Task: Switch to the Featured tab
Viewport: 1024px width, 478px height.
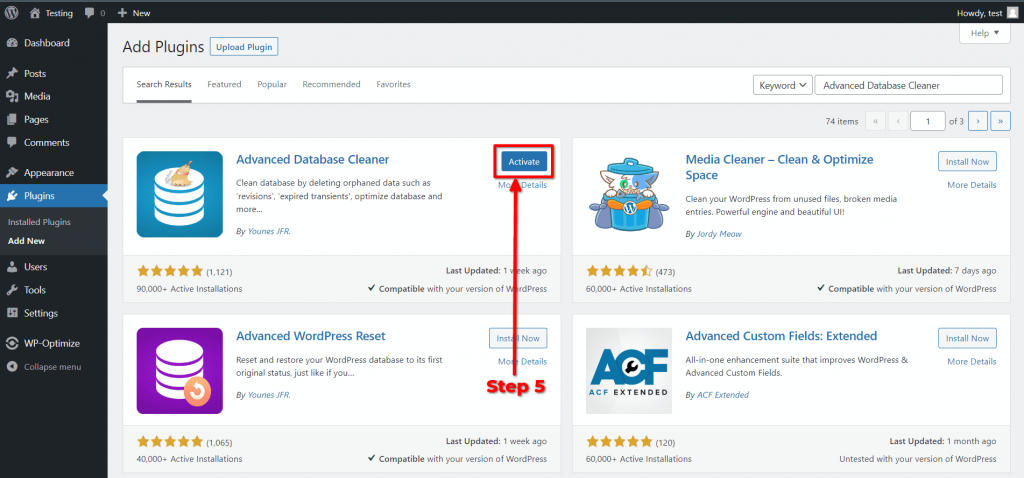Action: pyautogui.click(x=224, y=85)
